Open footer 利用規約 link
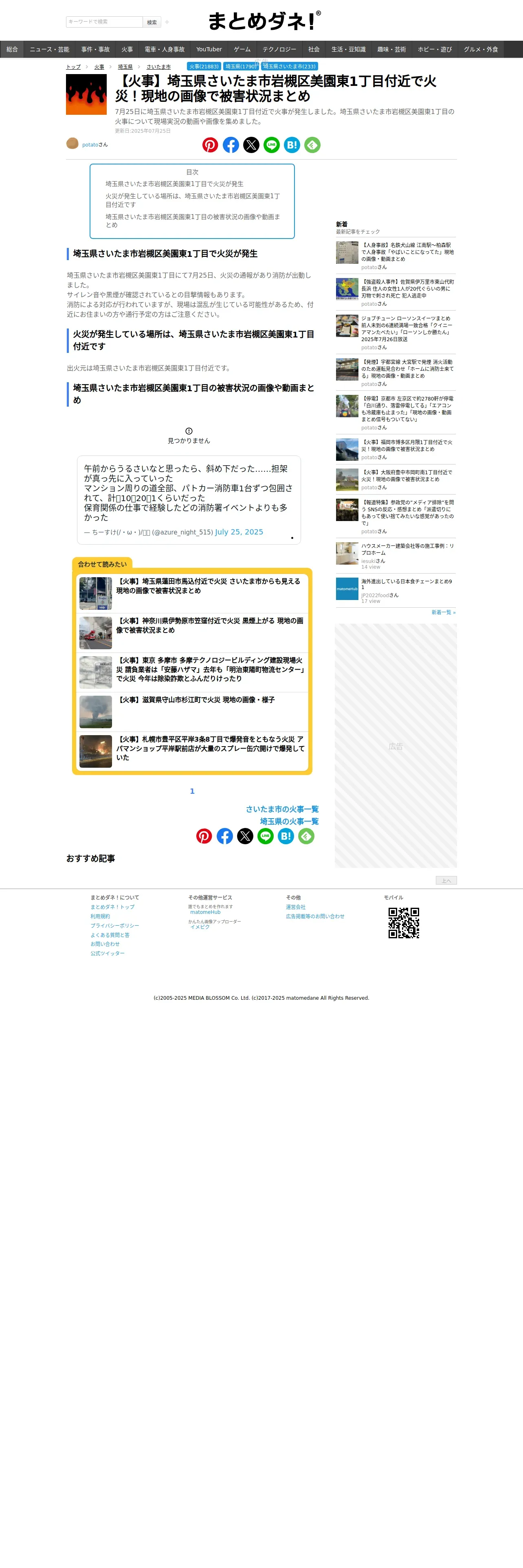Image resolution: width=523 pixels, height=1568 pixels. (101, 917)
